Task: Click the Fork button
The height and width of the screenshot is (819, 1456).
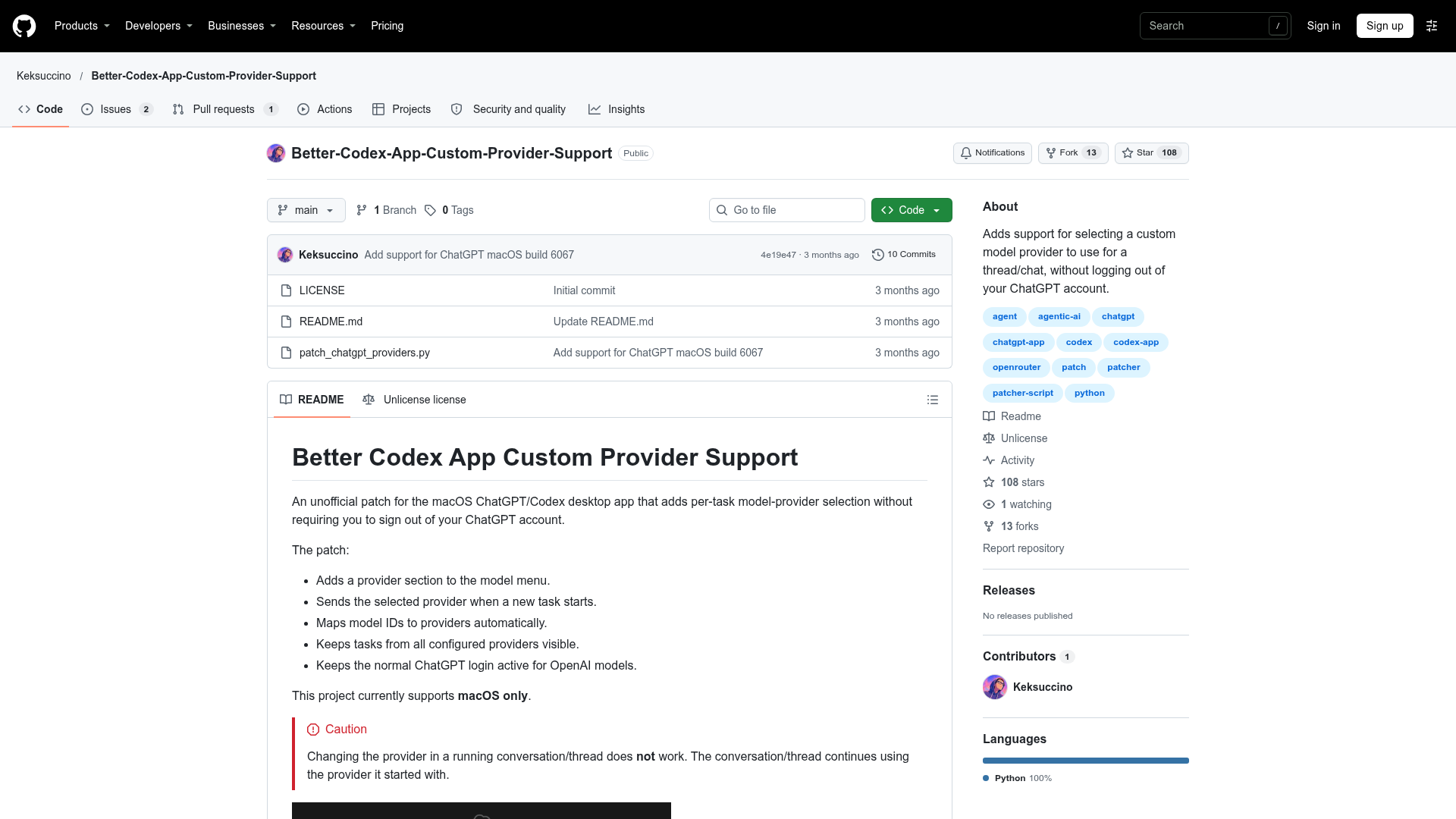Action: pos(1073,153)
